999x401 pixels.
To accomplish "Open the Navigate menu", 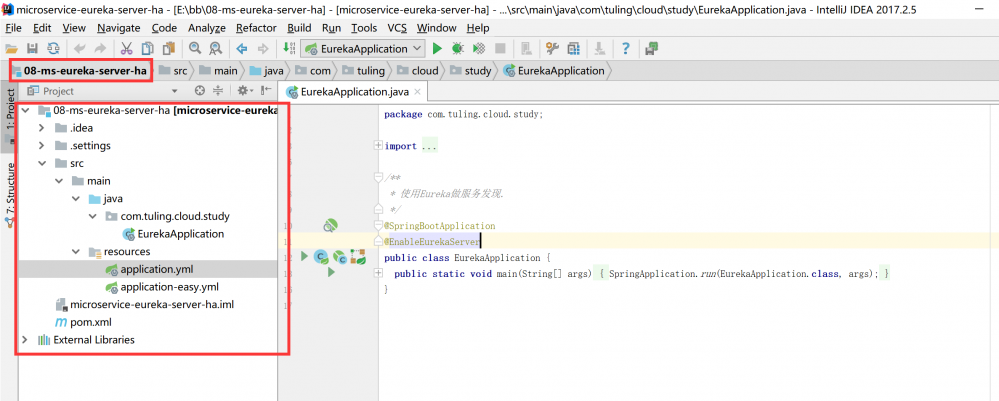I will point(119,28).
